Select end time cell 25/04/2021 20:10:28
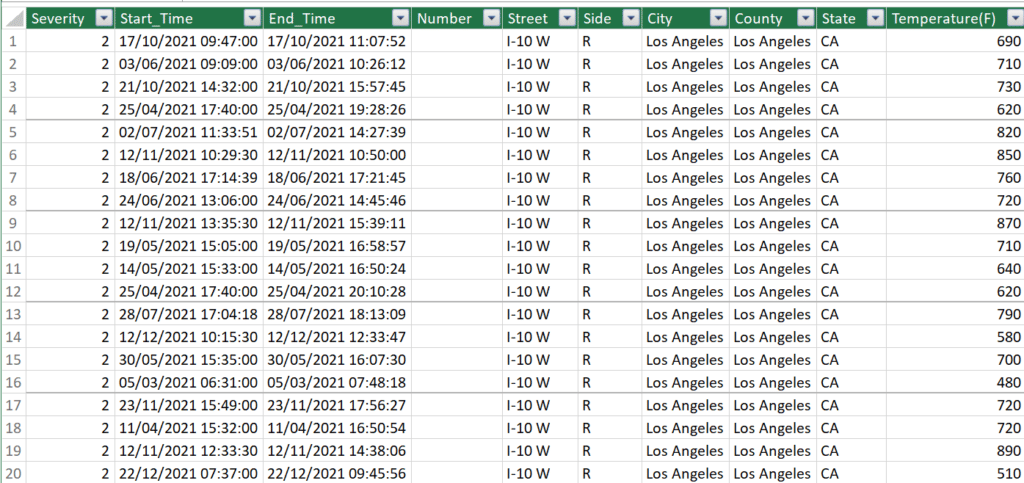1024x483 pixels. tap(338, 291)
